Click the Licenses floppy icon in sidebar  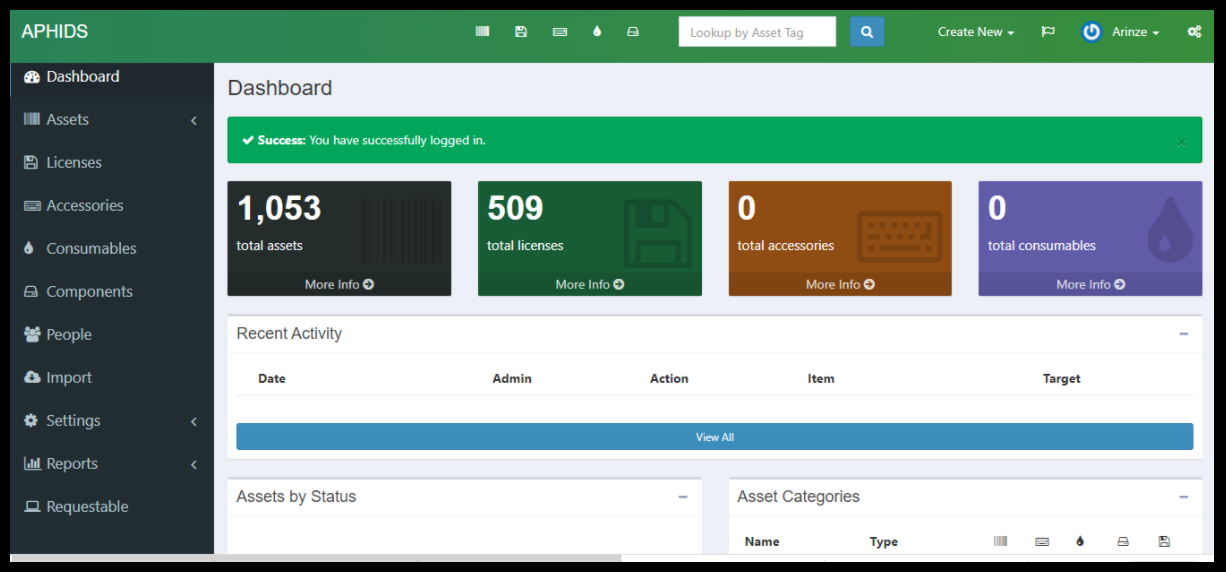[x=31, y=162]
